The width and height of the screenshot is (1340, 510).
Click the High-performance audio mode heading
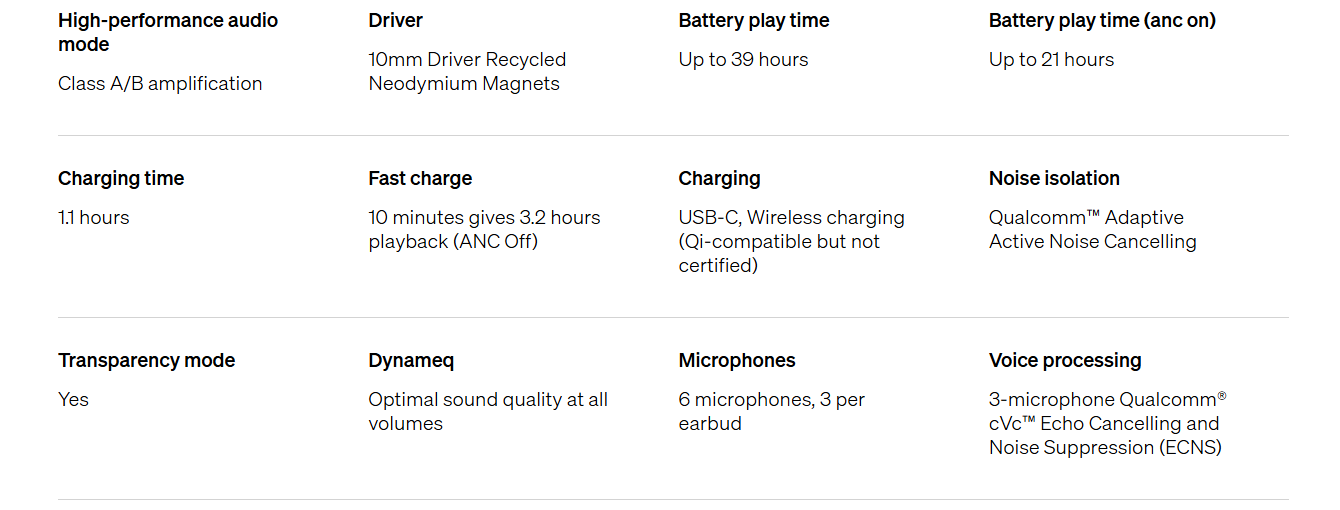(x=168, y=32)
